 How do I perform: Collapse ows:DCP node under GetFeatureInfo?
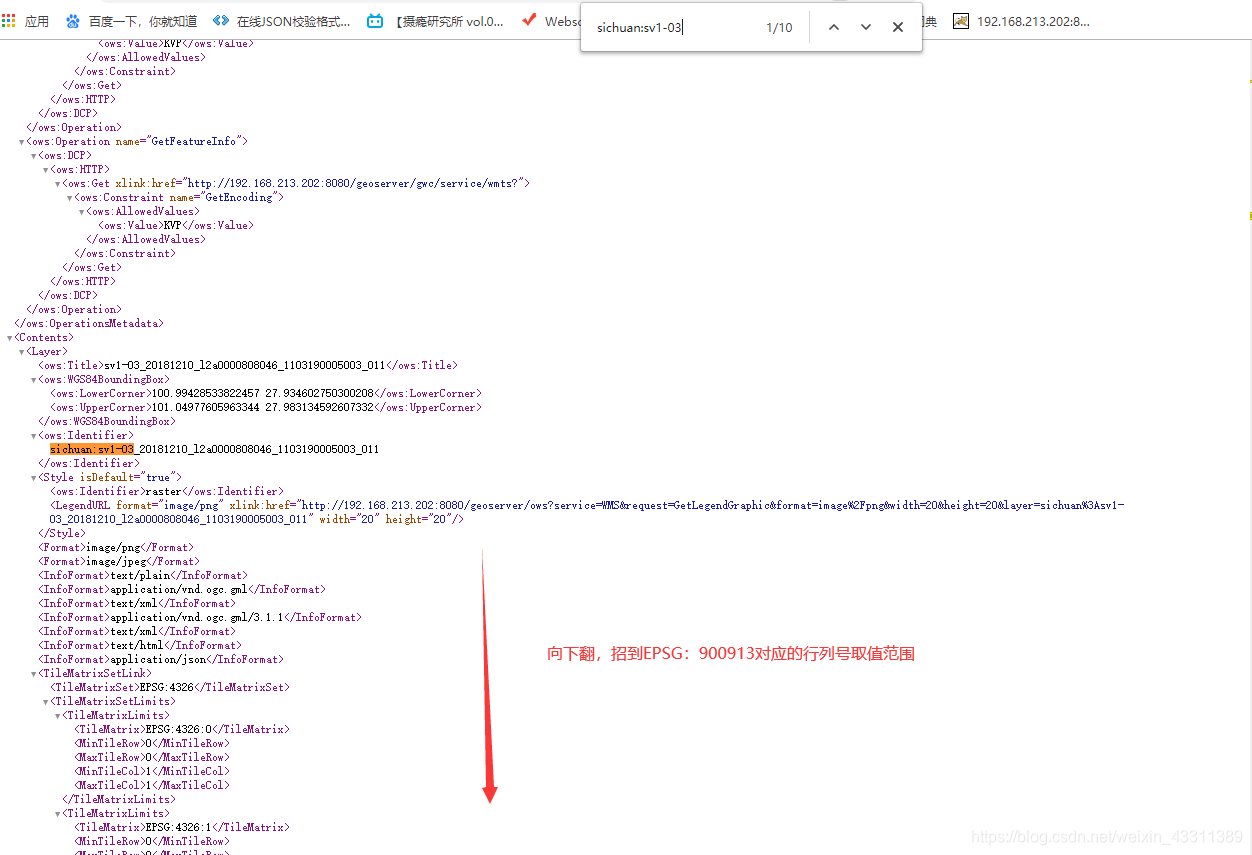click(x=34, y=156)
